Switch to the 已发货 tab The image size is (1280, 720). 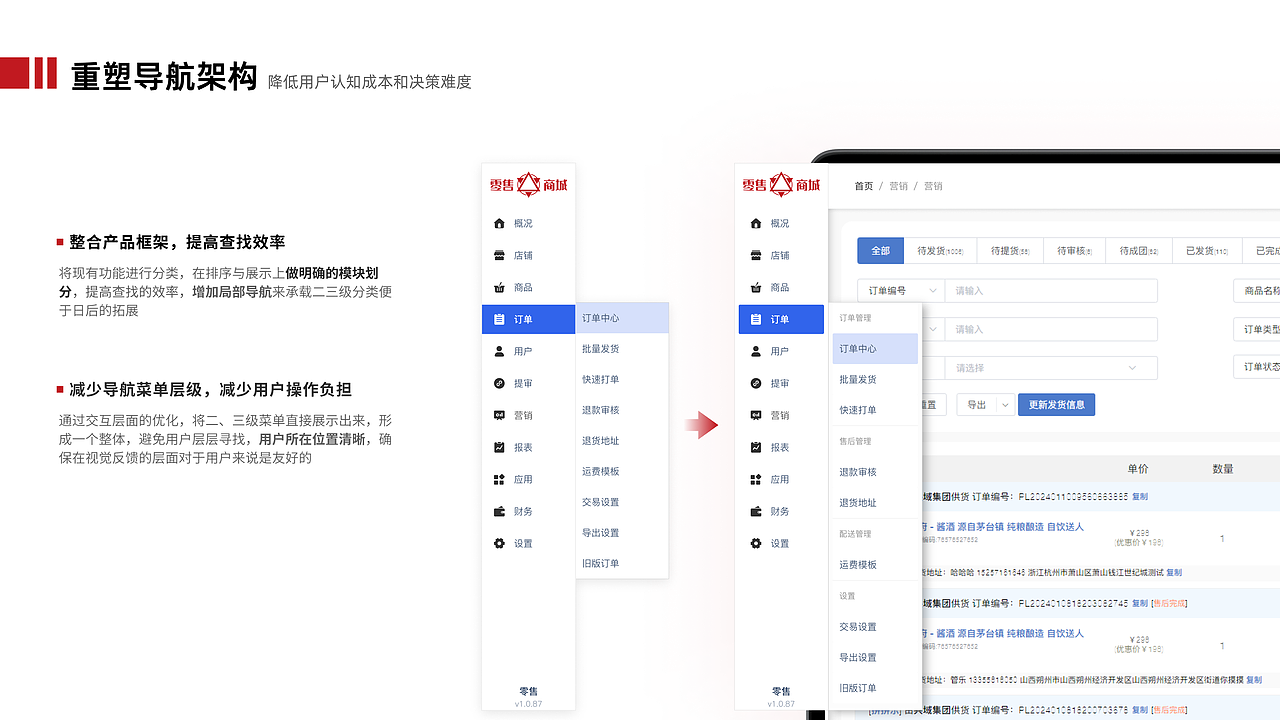click(x=1206, y=251)
